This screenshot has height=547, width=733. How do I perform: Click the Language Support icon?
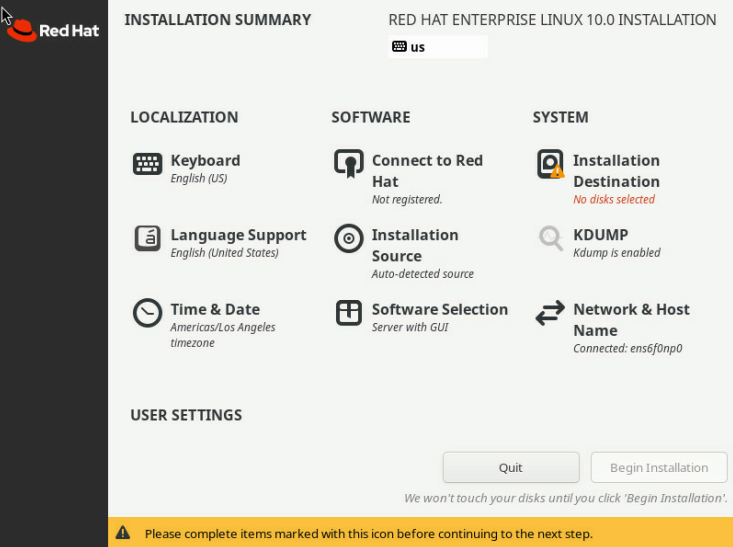pos(147,238)
